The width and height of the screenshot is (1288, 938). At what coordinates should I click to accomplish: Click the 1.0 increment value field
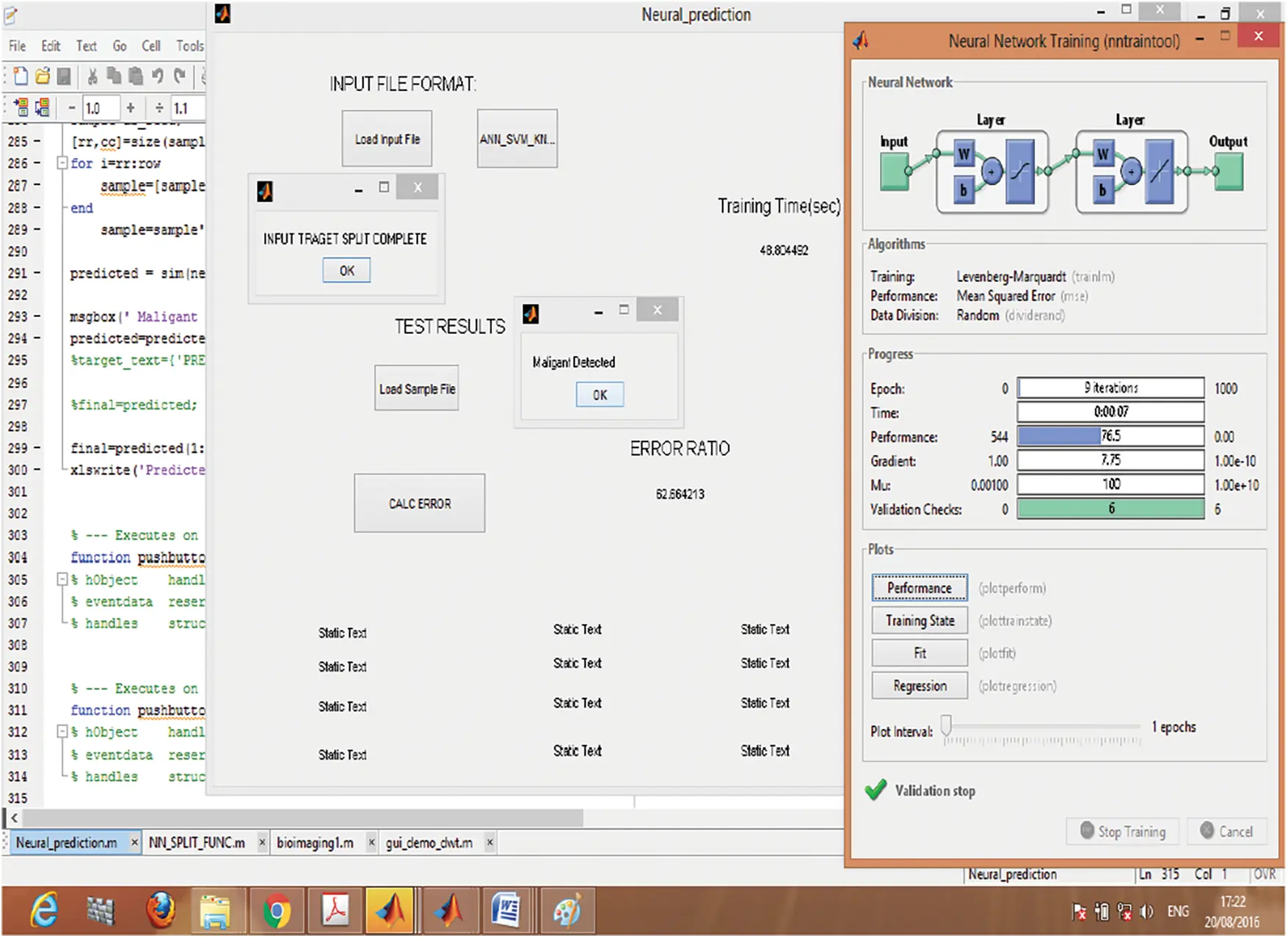pyautogui.click(x=100, y=109)
